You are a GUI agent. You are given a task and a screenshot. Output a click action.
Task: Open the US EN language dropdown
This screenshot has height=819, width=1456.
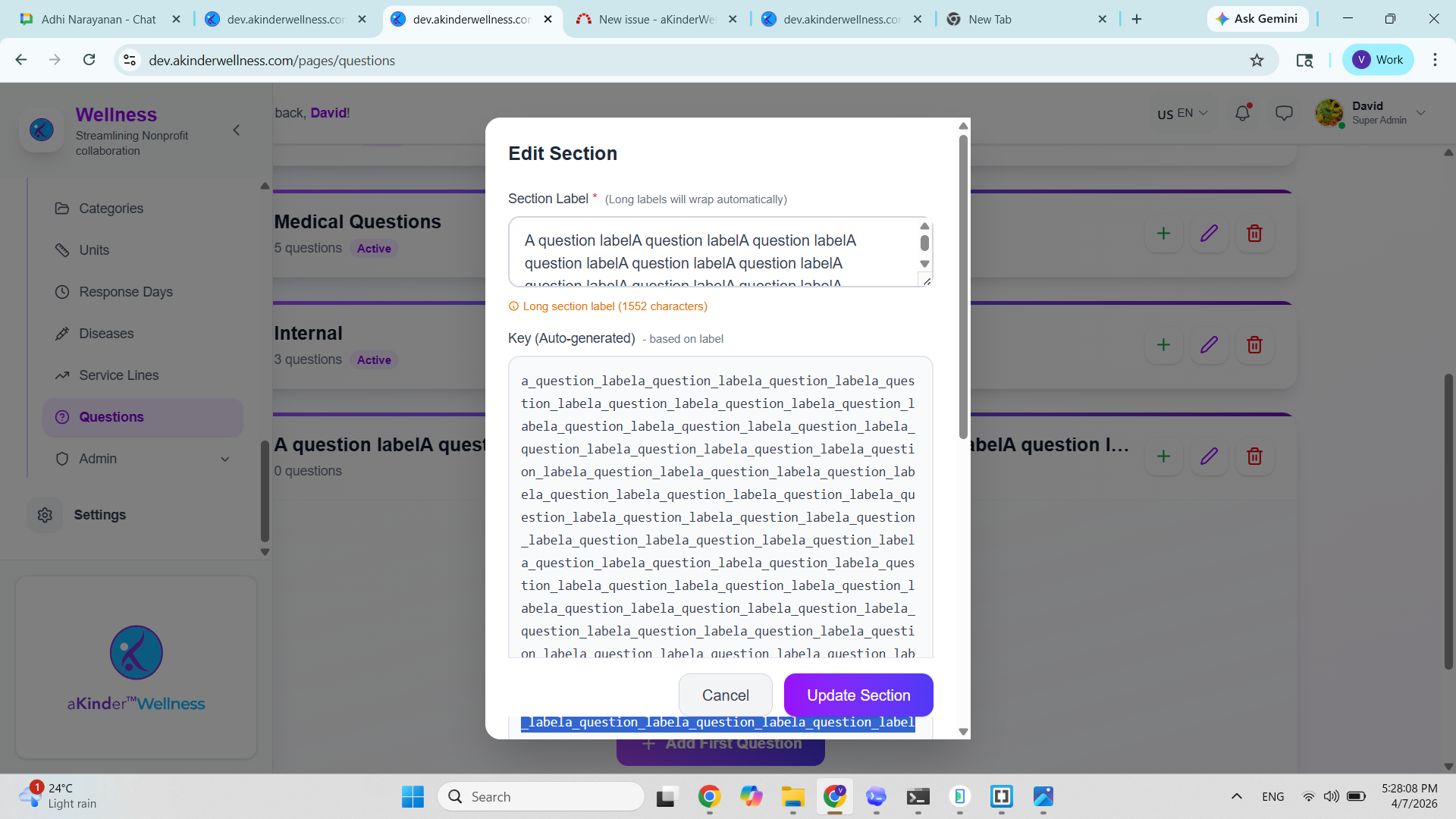[1181, 113]
